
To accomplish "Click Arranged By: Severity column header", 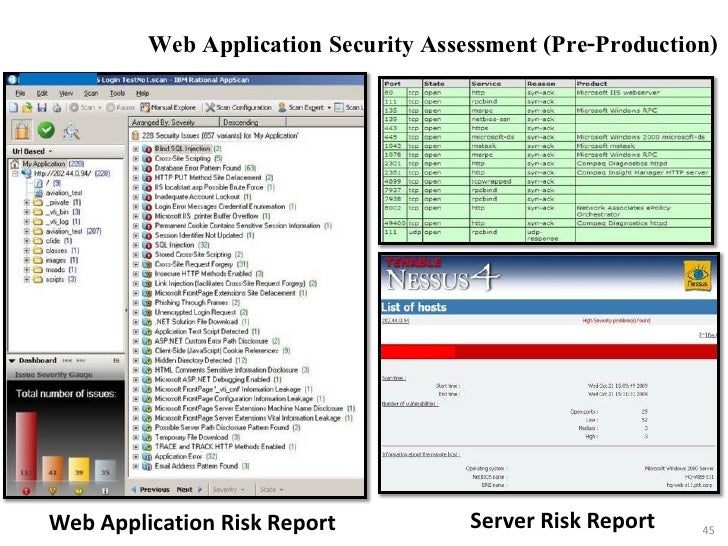I will (x=174, y=122).
